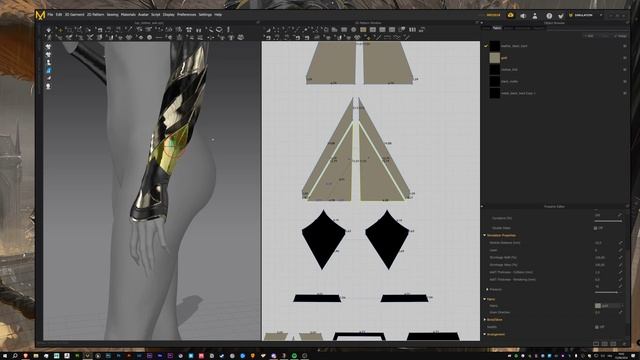Click the last icon in the 2D toolbar's top row
This screenshot has height=360, width=640.
point(422,30)
